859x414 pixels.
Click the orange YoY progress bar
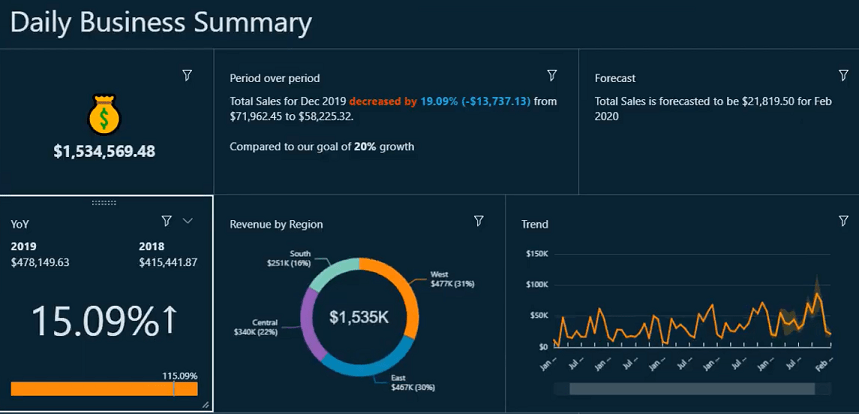point(90,389)
